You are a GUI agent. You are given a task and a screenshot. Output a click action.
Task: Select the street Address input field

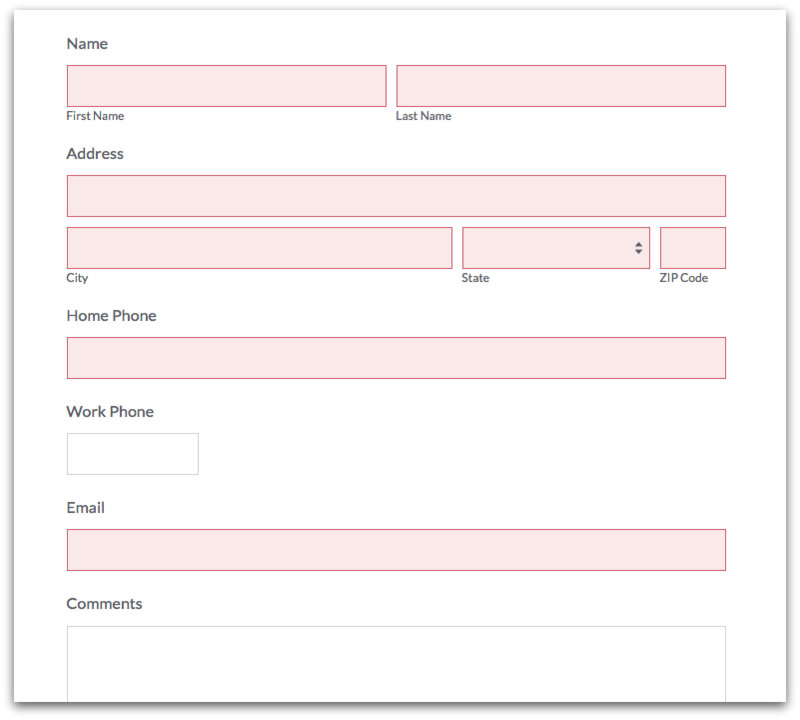point(396,196)
